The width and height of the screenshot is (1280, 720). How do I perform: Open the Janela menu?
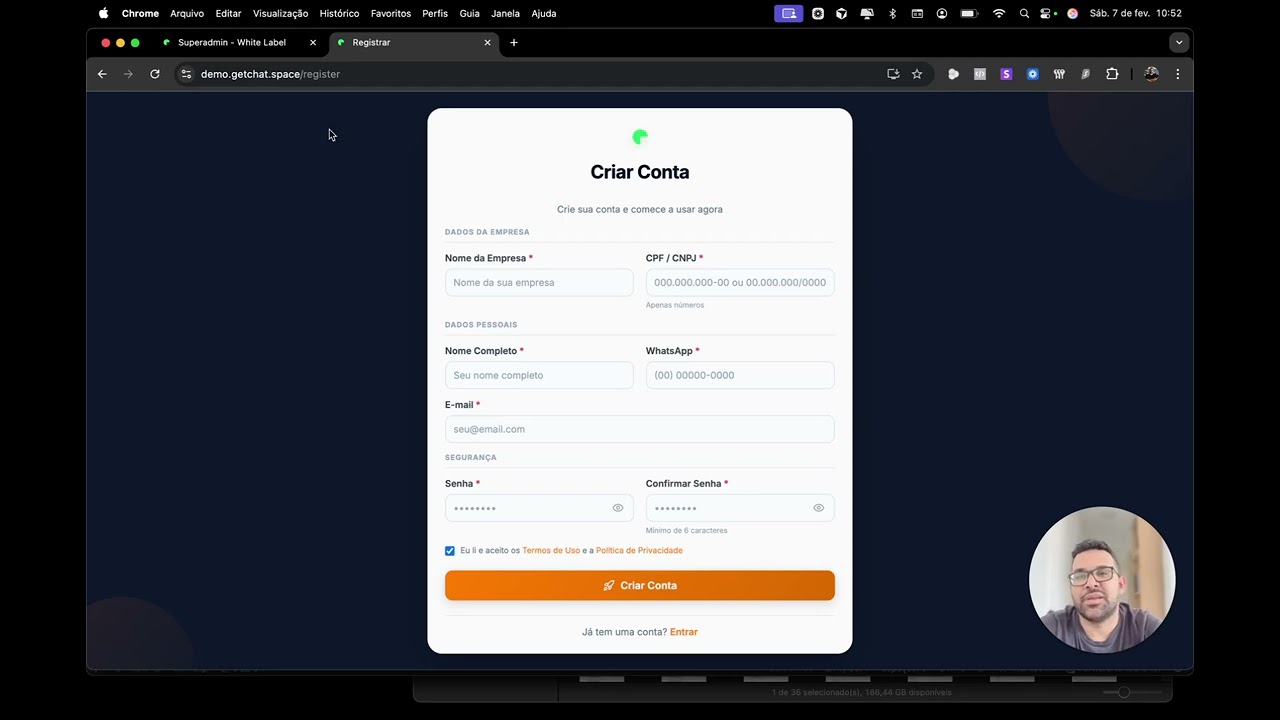point(505,13)
